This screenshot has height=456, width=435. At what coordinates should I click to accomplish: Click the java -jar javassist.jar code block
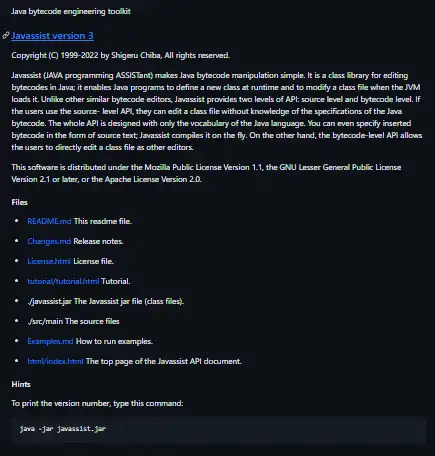[219, 429]
